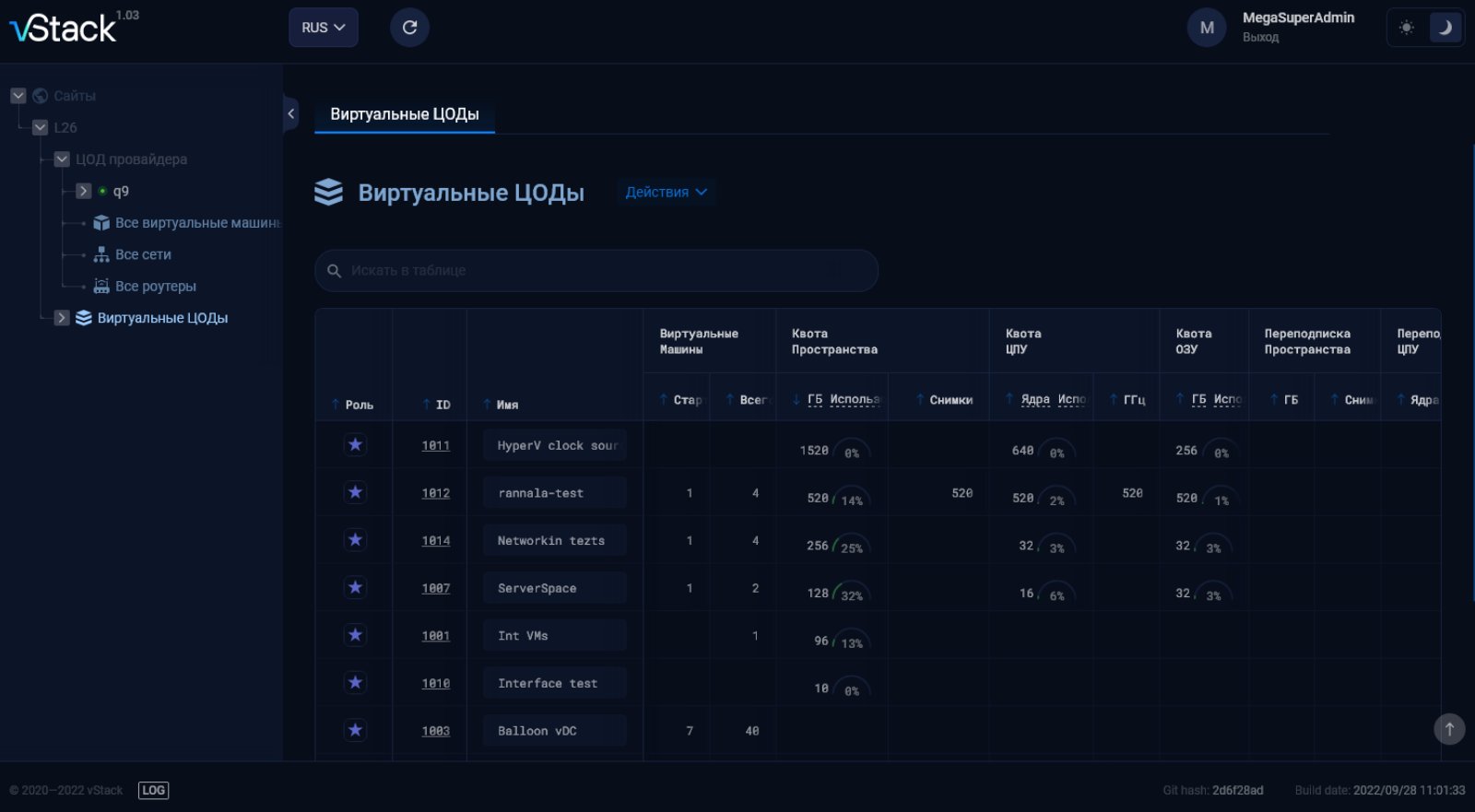This screenshot has width=1475, height=812.
Task: Select the Виртуальные ЦОДы tab
Action: tap(404, 114)
